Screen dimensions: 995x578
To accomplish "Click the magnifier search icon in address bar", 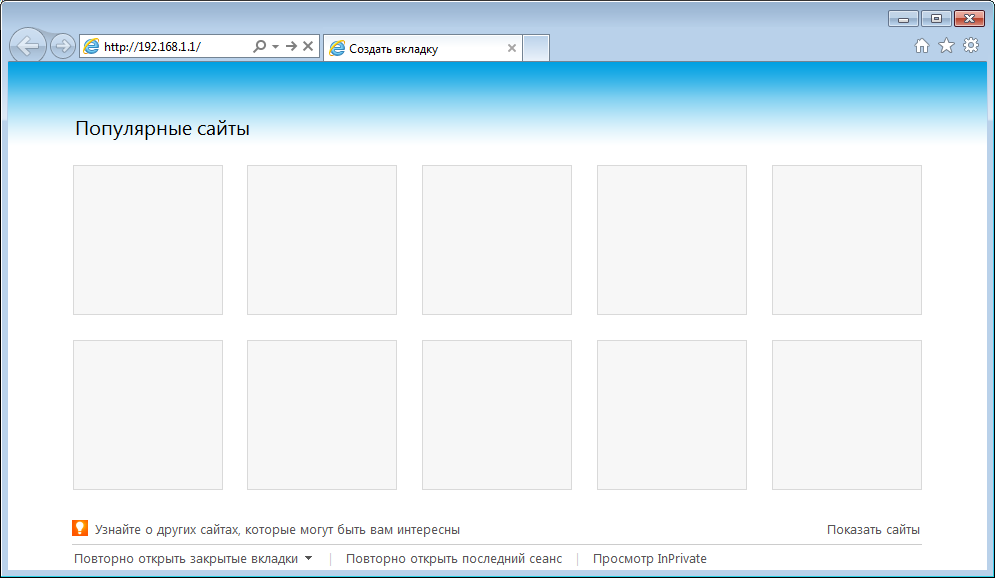I will tap(260, 46).
